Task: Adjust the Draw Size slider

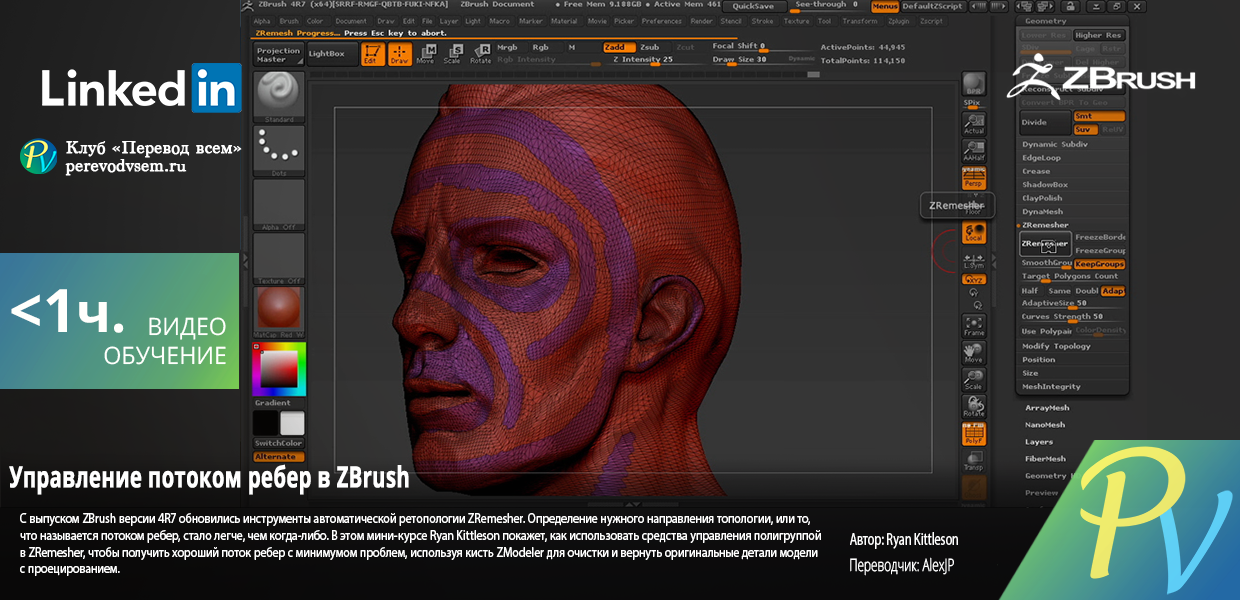Action: tap(745, 60)
